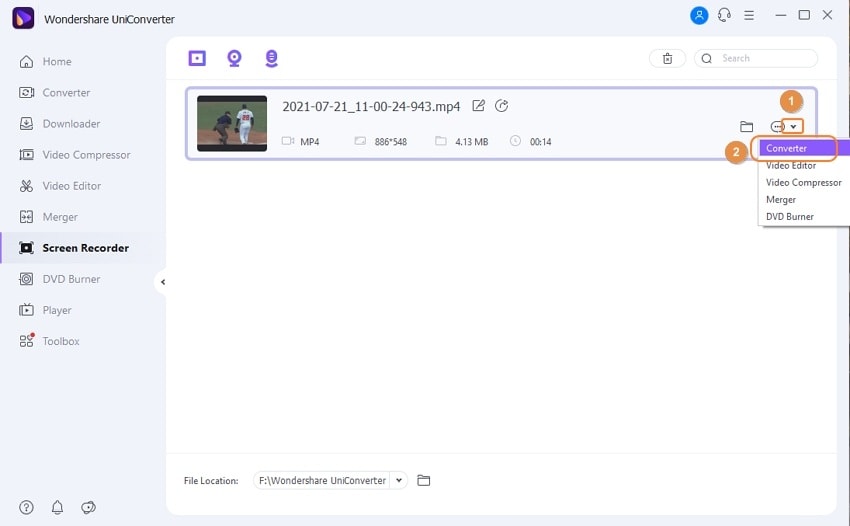The width and height of the screenshot is (850, 526).
Task: Open Downloader from the sidebar
Action: pyautogui.click(x=60, y=124)
